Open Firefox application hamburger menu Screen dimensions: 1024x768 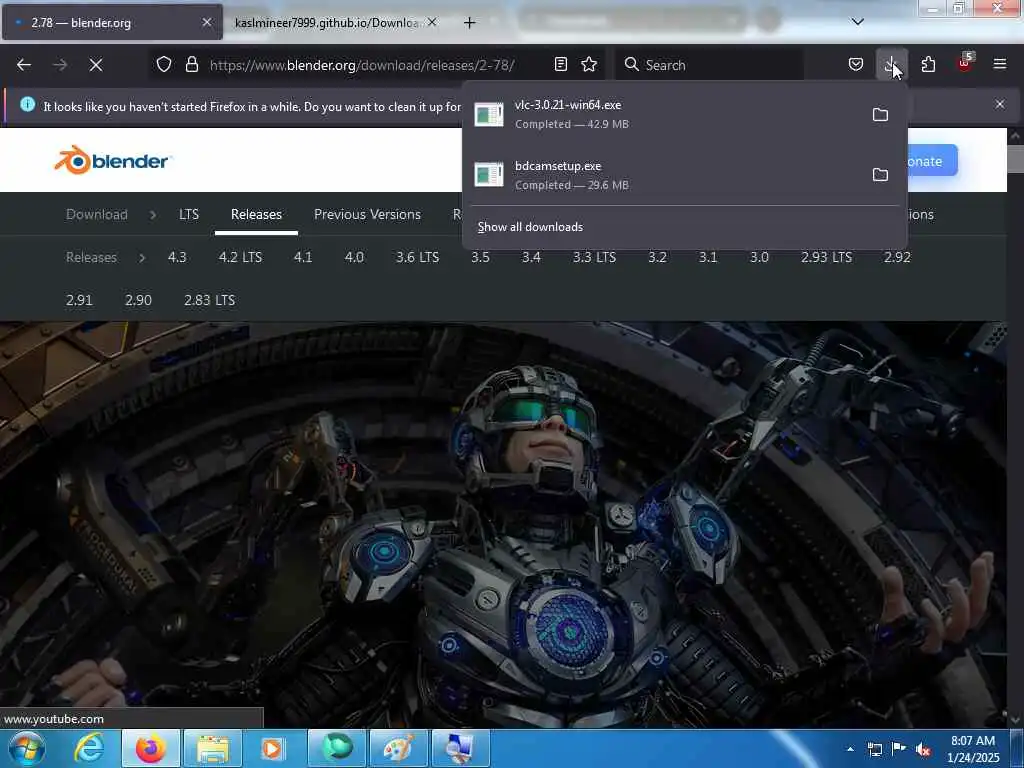[999, 64]
